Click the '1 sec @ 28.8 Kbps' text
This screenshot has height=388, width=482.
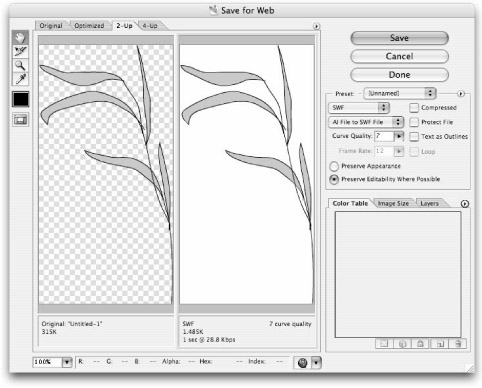pyautogui.click(x=209, y=340)
